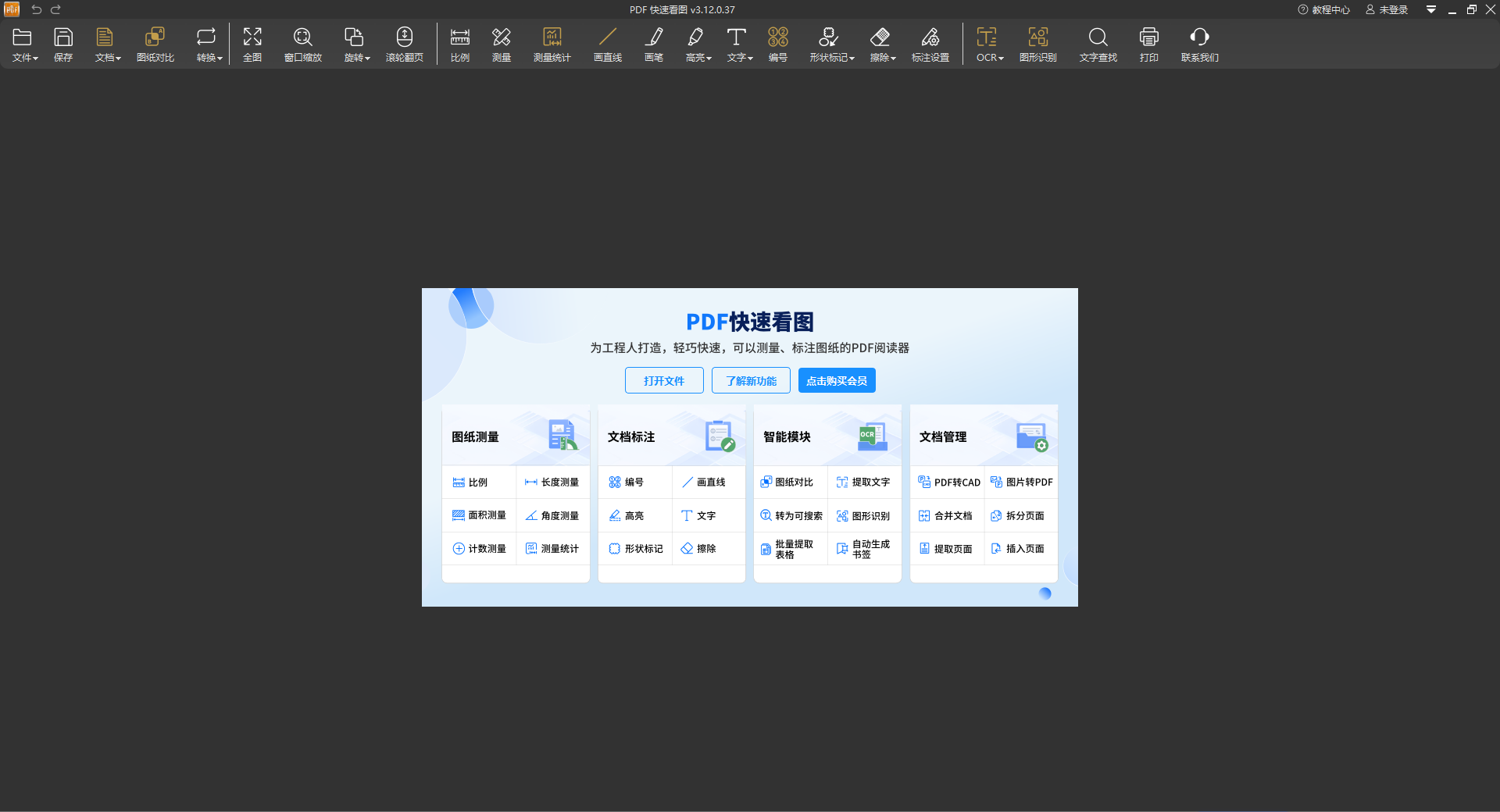Open the Highlight (高亮) dropdown
The height and width of the screenshot is (812, 1500).
(698, 45)
